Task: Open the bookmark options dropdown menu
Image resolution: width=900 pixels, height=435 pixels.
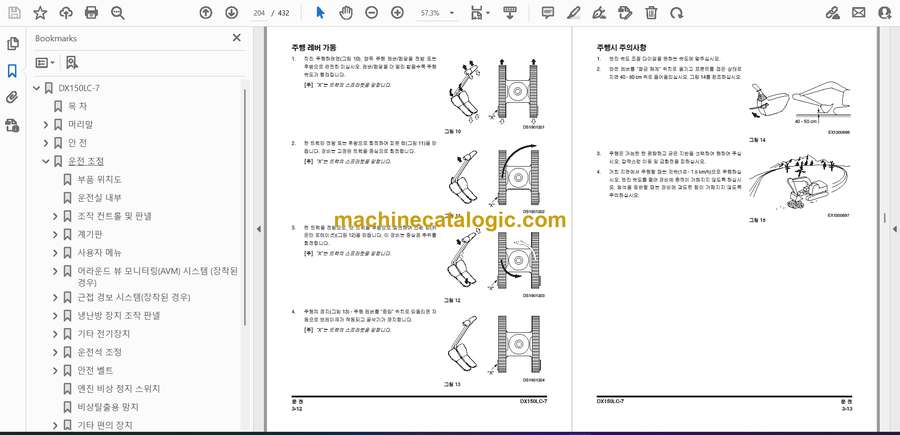Action: pos(45,63)
